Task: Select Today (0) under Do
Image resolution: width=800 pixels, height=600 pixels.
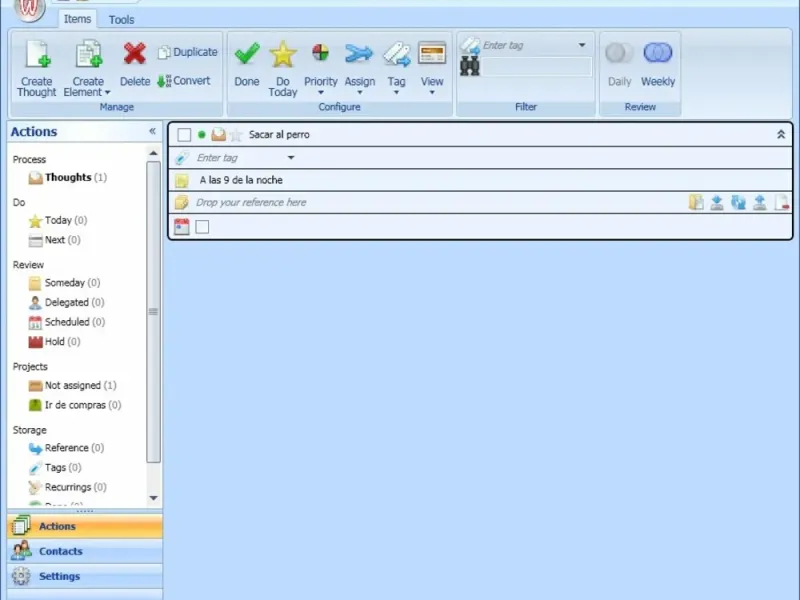Action: coord(58,220)
